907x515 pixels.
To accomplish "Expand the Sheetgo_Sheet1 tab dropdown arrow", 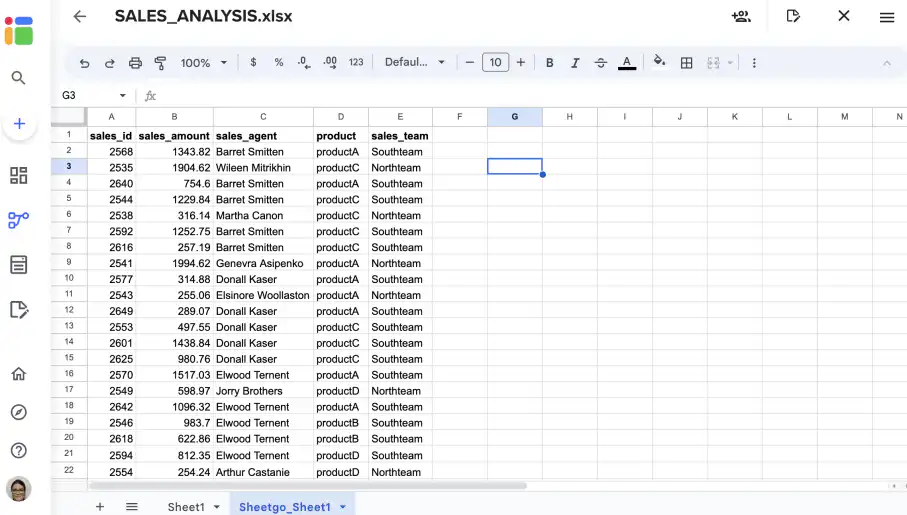I will point(343,507).
